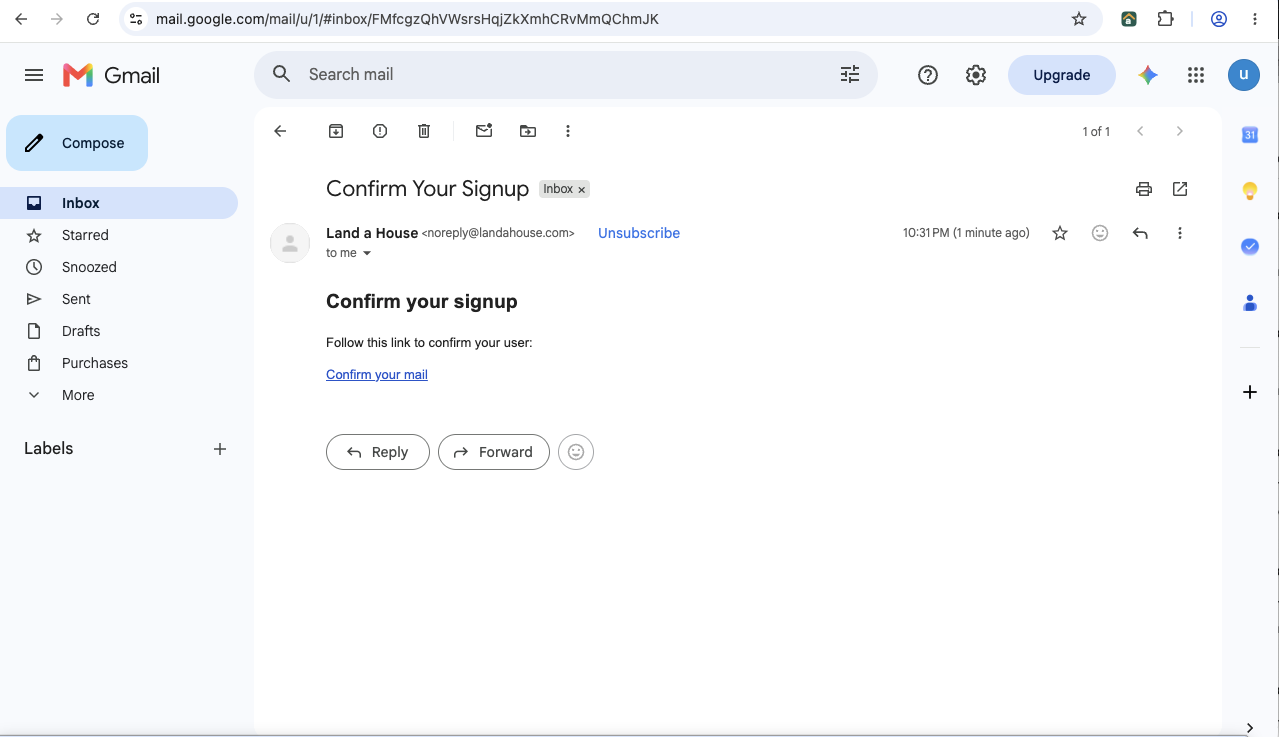Archive this email

coord(336,131)
